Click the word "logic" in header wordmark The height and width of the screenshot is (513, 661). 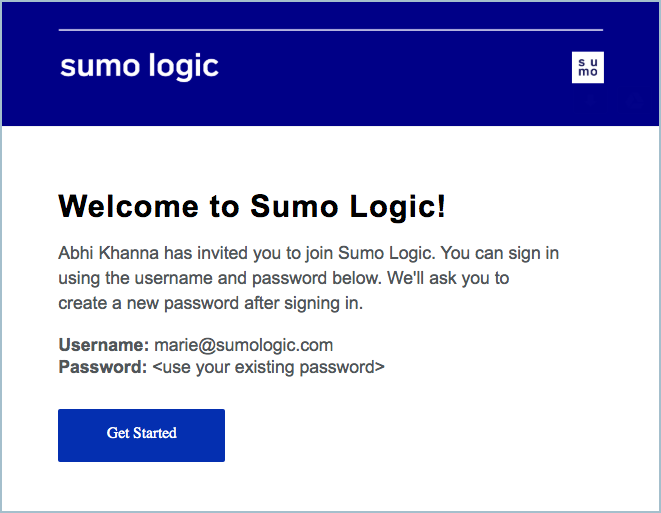(182, 67)
